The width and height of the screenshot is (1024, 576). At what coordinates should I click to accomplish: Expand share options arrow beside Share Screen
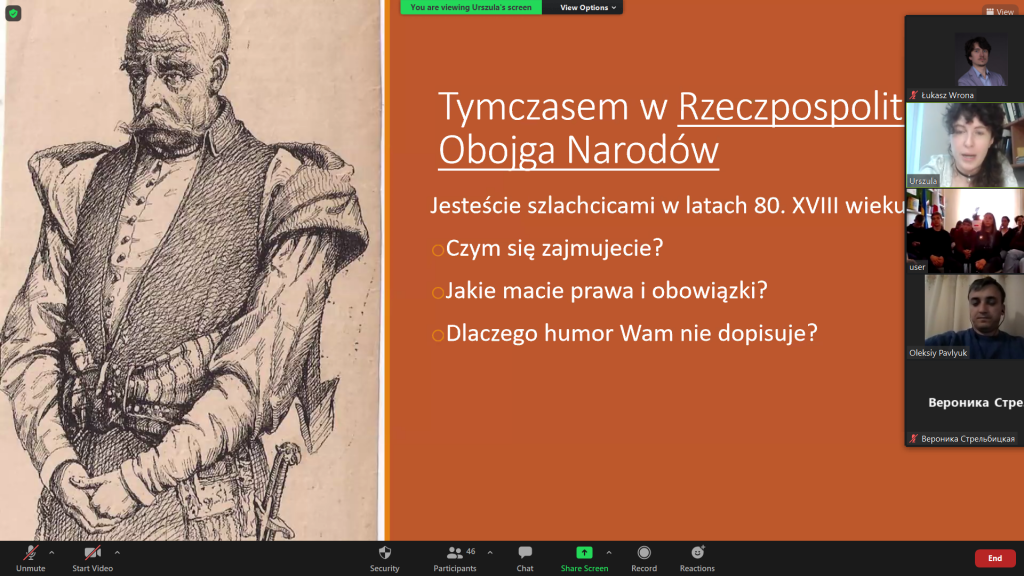click(x=609, y=552)
